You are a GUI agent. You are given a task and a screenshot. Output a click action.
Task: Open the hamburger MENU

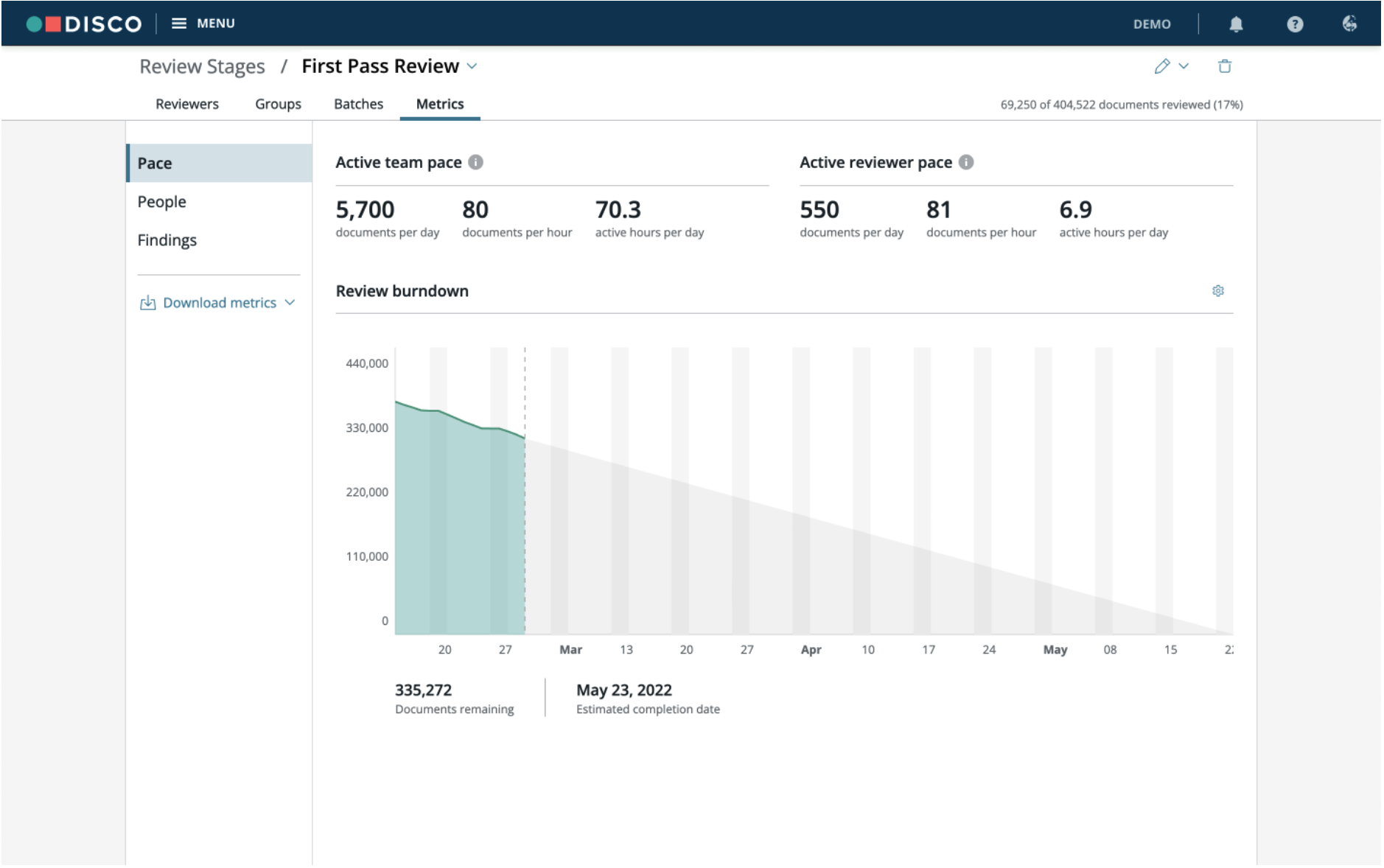tap(203, 24)
